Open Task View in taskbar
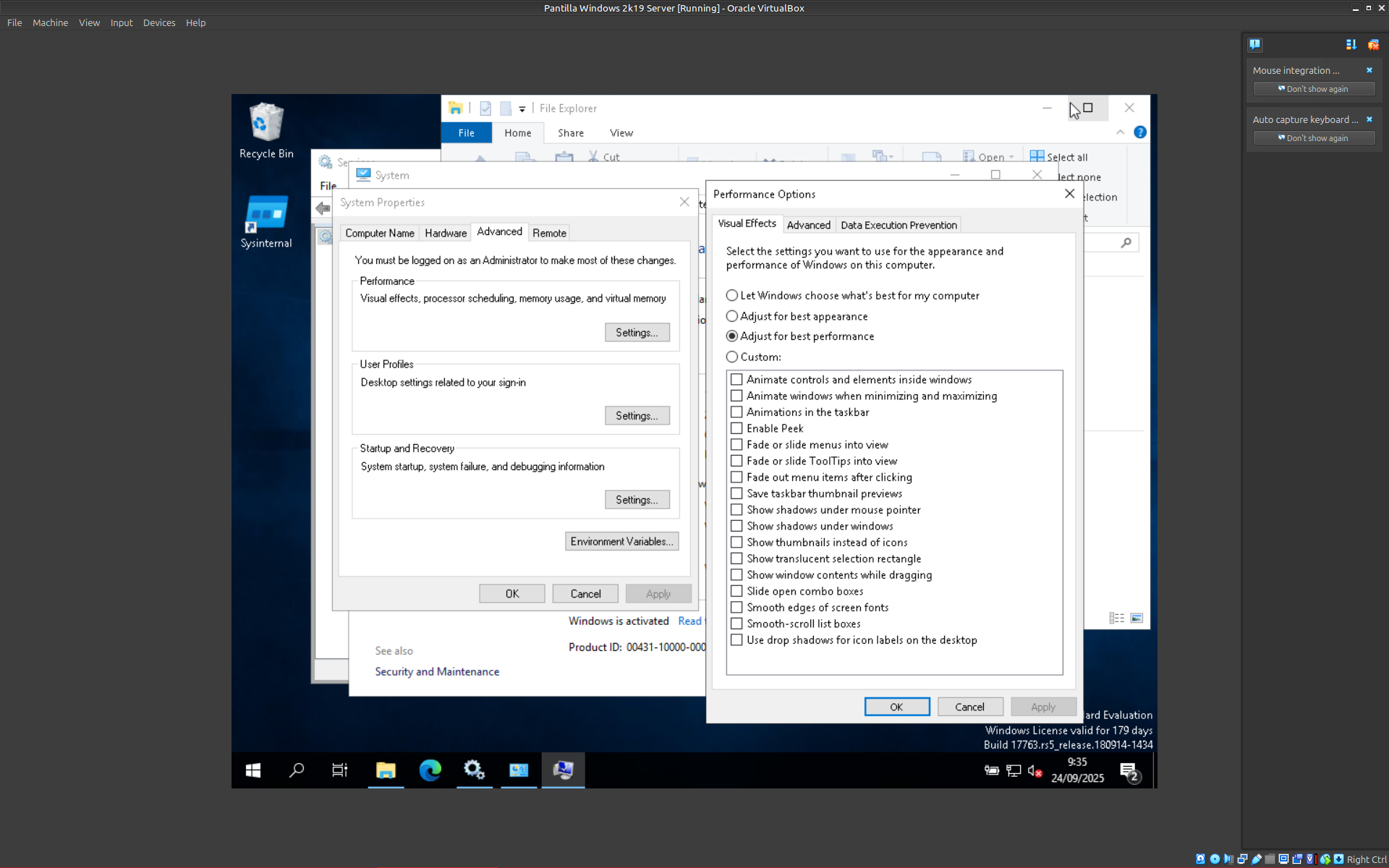Image resolution: width=1389 pixels, height=868 pixels. click(x=339, y=770)
